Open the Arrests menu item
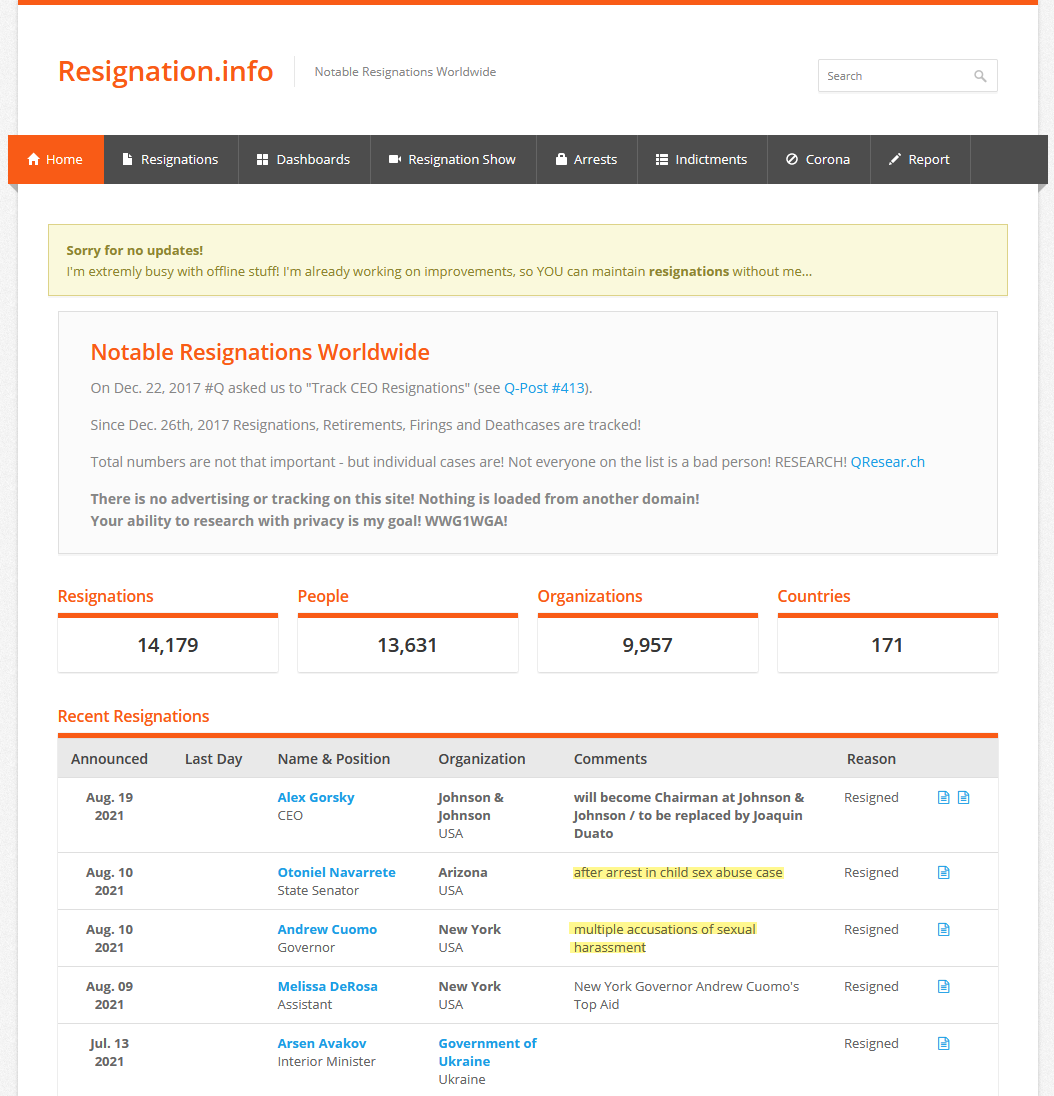Viewport: 1054px width, 1096px height. pos(586,159)
